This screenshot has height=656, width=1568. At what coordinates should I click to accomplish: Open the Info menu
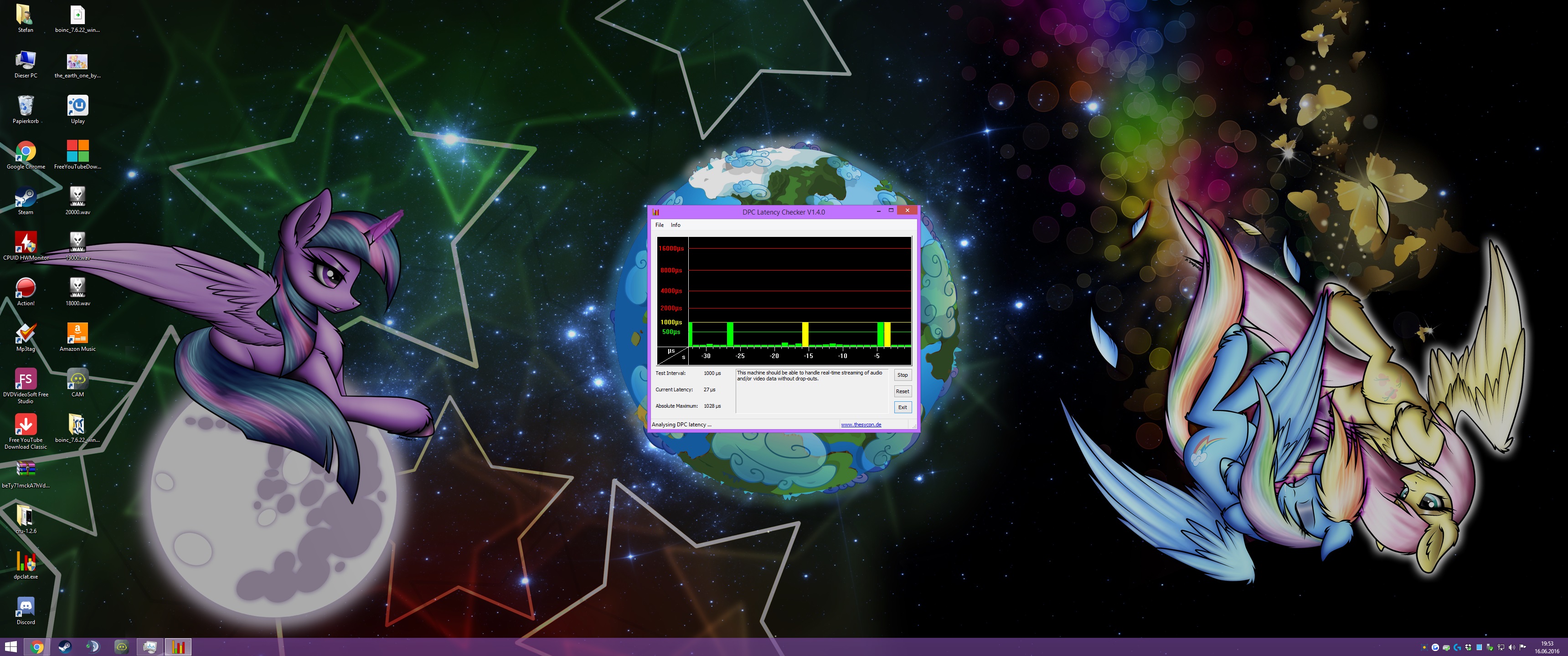tap(675, 225)
